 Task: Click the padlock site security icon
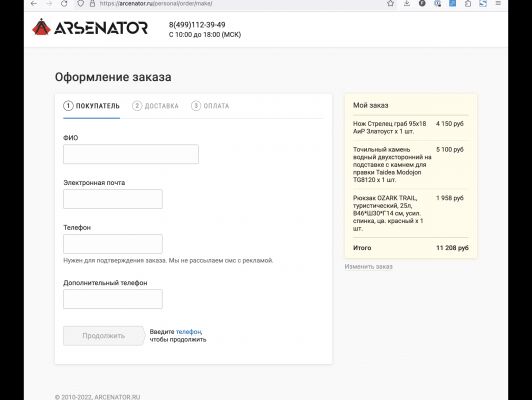click(x=92, y=4)
